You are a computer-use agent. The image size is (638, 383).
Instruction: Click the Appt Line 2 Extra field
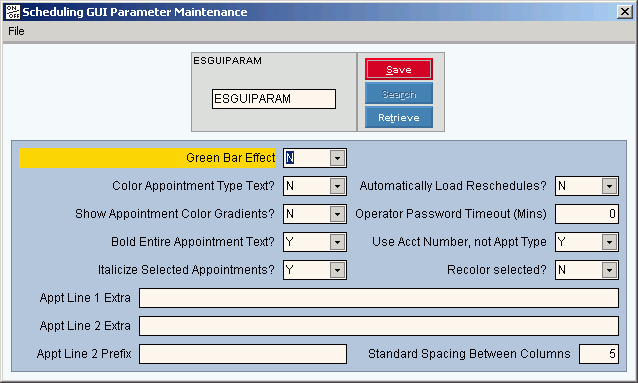[x=379, y=326]
